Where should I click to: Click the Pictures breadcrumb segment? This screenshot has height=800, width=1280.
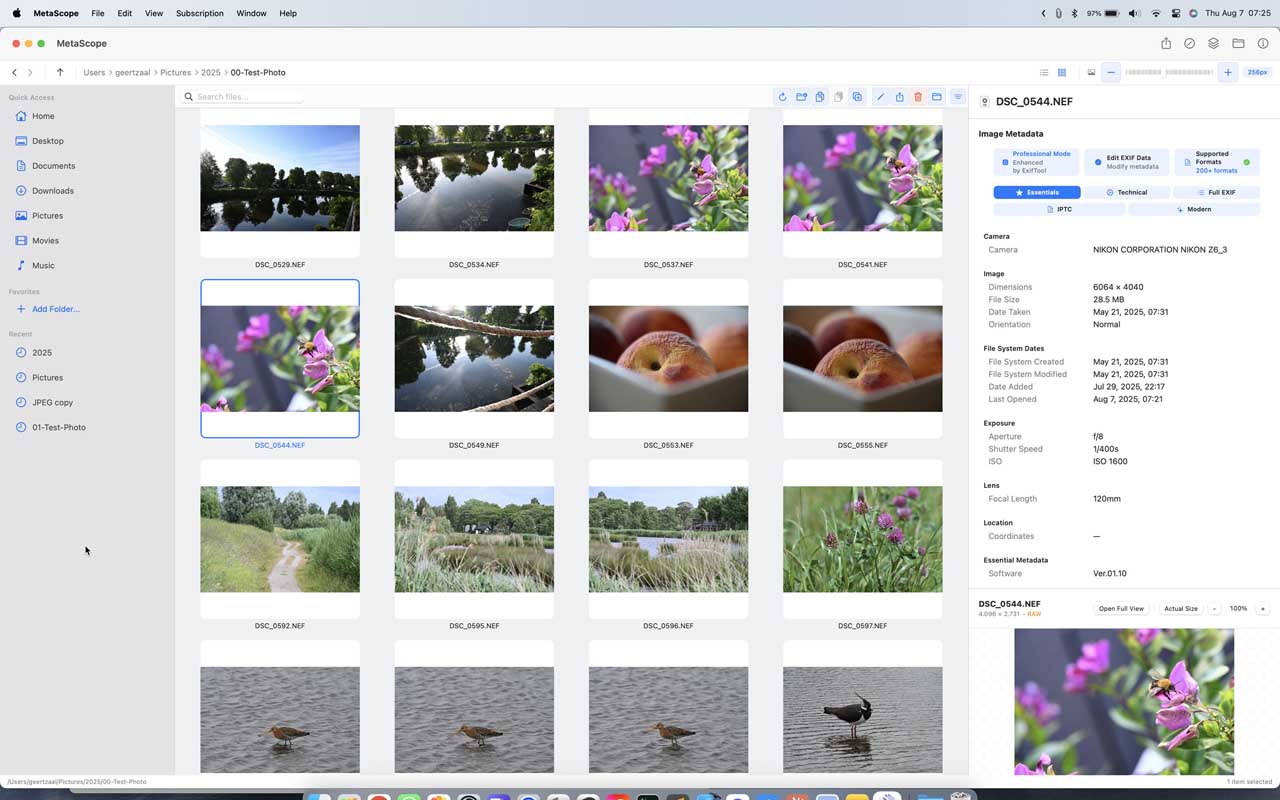coord(175,72)
